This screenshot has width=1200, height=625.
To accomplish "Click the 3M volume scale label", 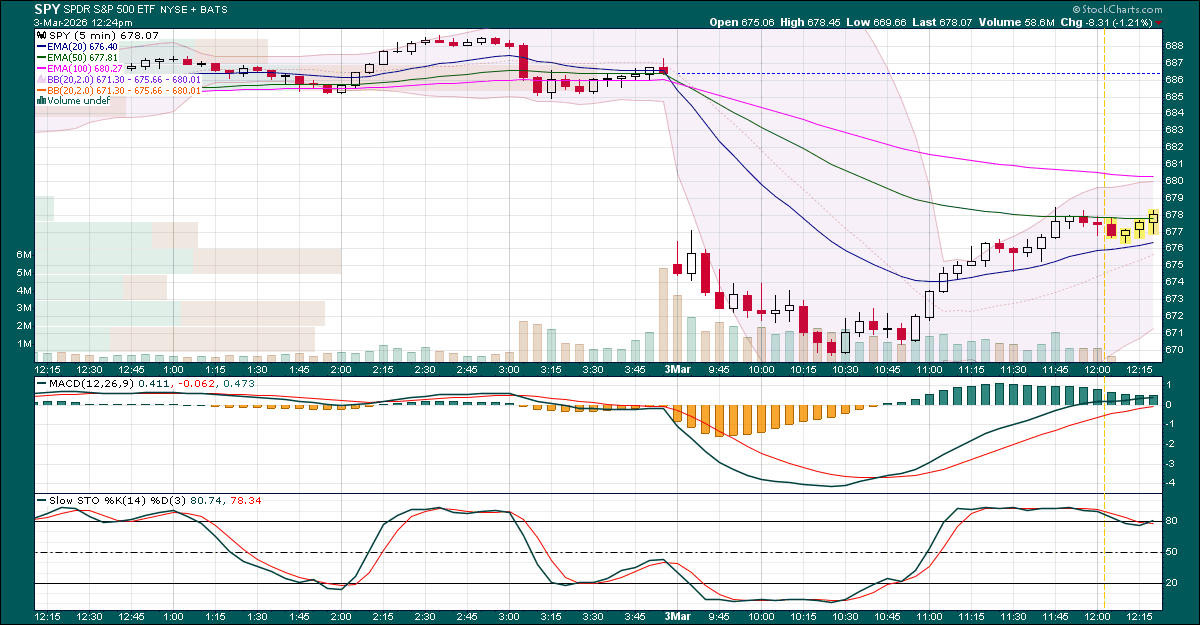I will point(24,308).
